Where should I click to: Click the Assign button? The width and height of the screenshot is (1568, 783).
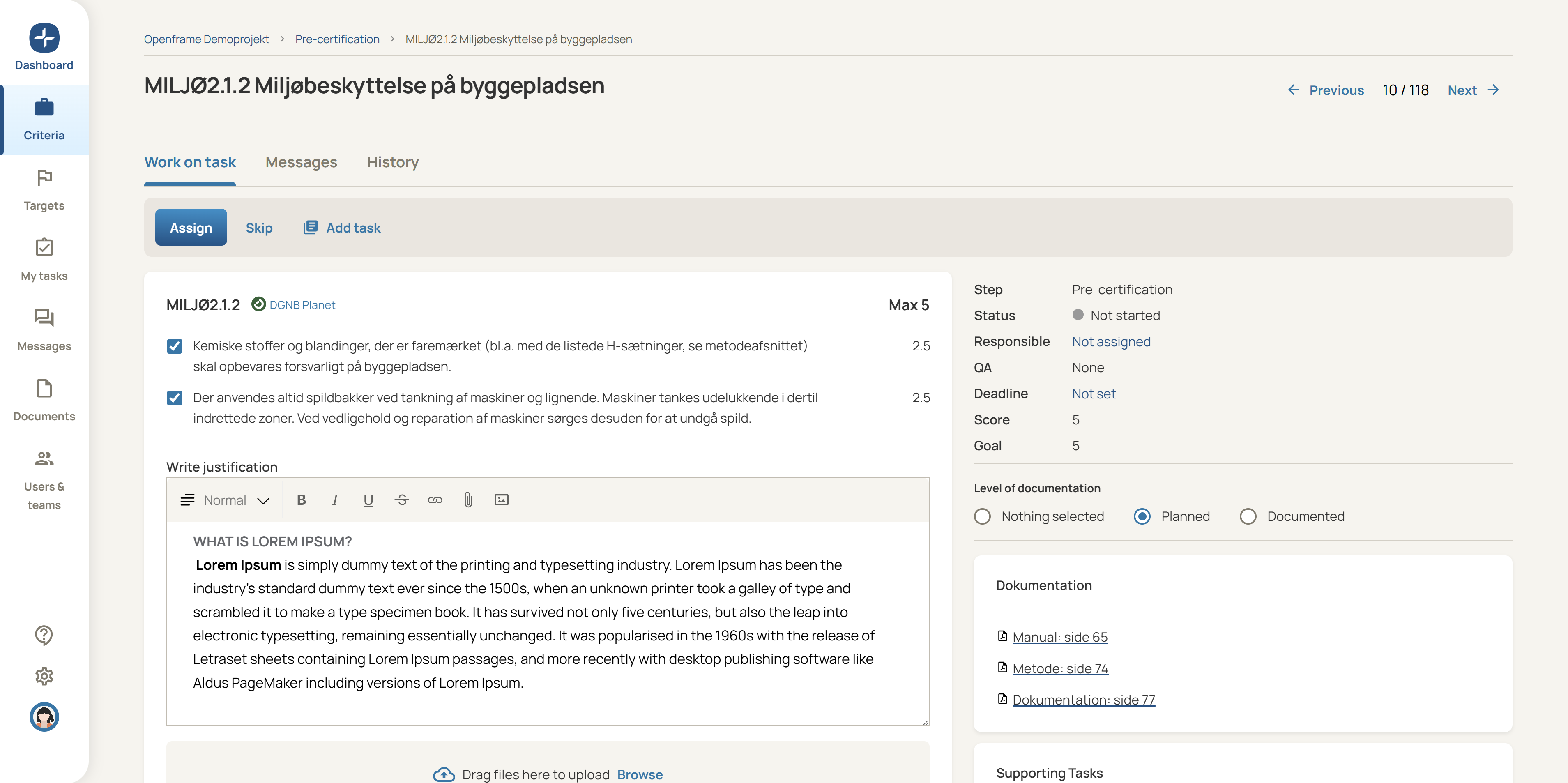[x=191, y=228]
